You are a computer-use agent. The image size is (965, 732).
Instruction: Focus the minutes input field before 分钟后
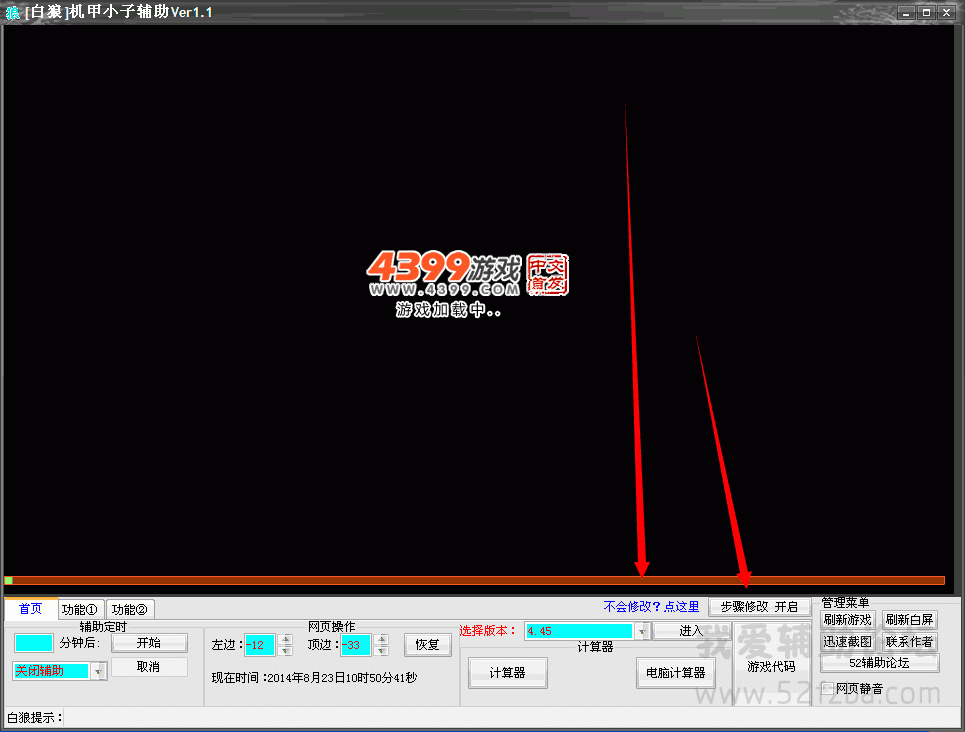pos(34,643)
